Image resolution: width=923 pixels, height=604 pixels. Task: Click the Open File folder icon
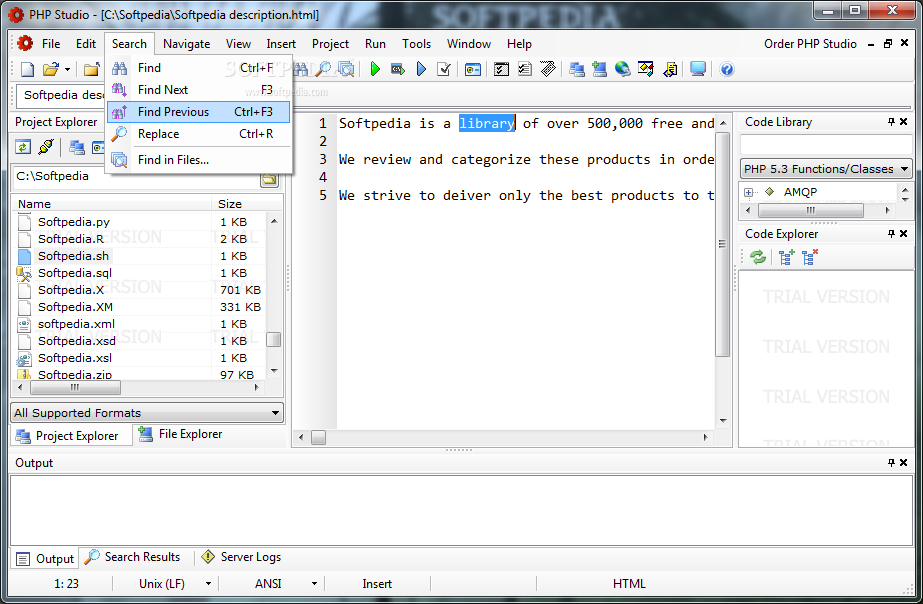tap(51, 69)
